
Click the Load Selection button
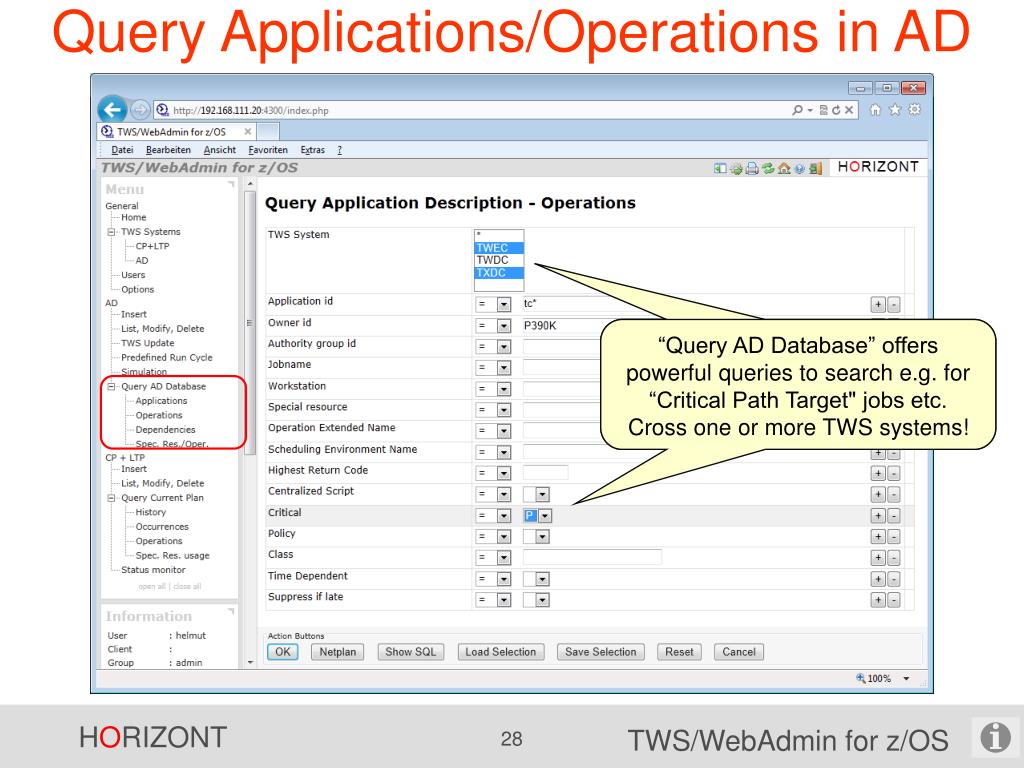tap(500, 652)
